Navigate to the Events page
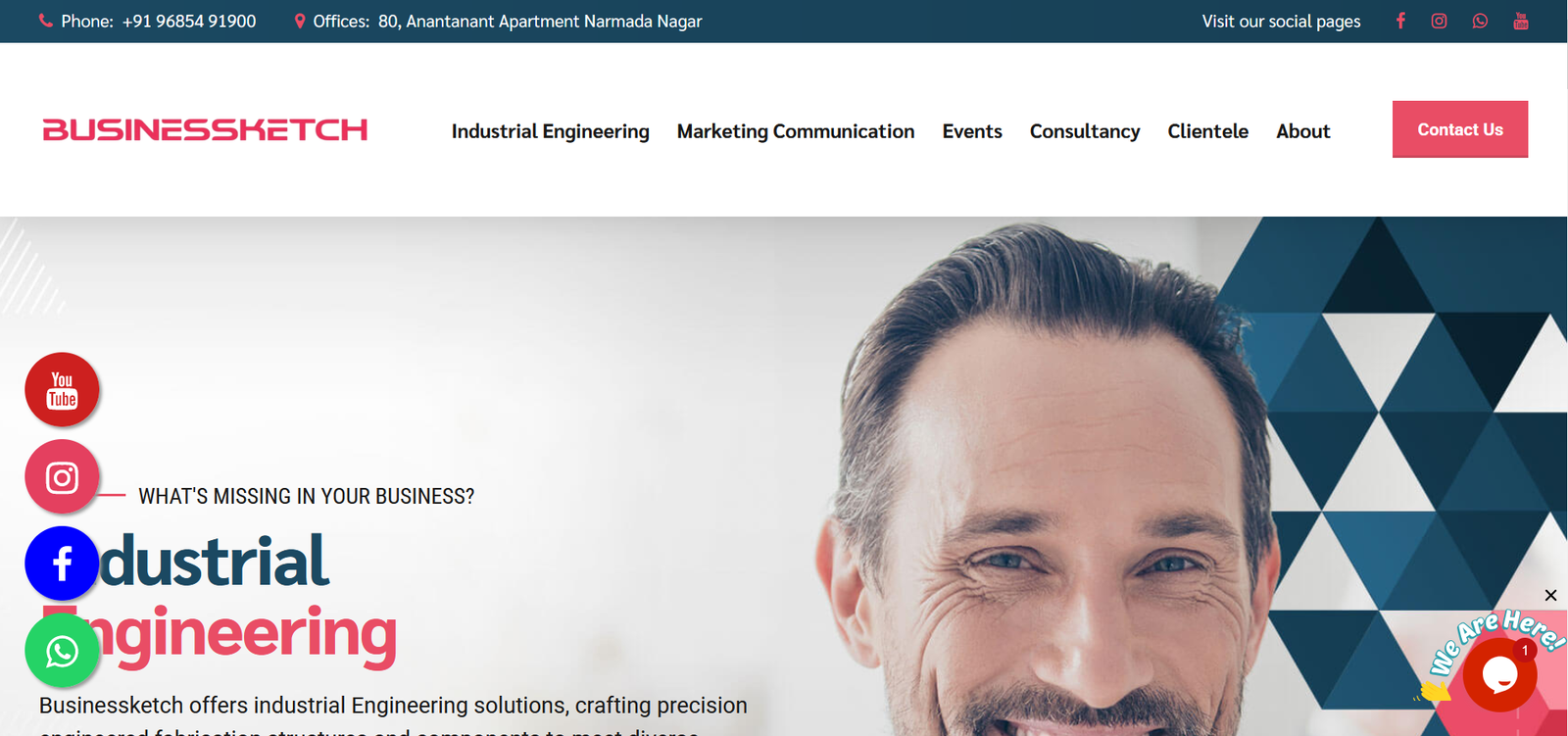Viewport: 1568px width, 736px height. (971, 131)
